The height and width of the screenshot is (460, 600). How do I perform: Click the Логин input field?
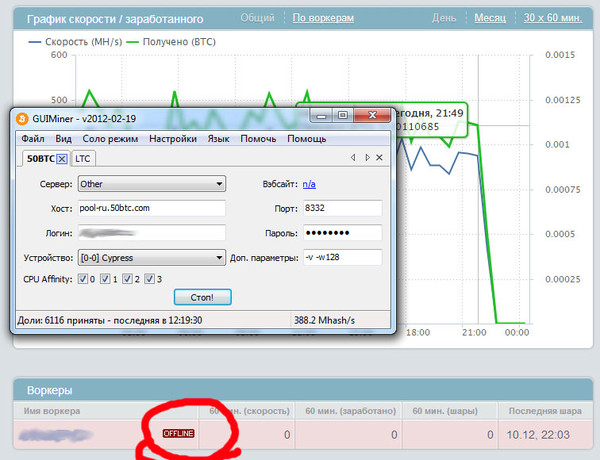[x=152, y=233]
